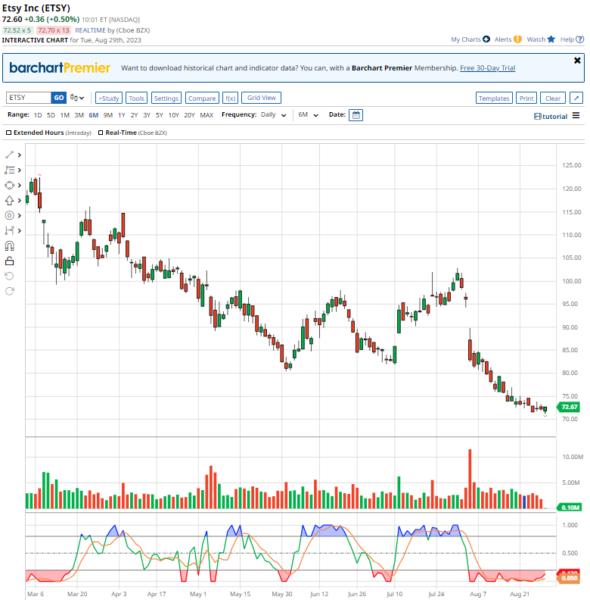Viewport: 590px width, 600px height.
Task: Select the 9M range
Action: coord(108,115)
